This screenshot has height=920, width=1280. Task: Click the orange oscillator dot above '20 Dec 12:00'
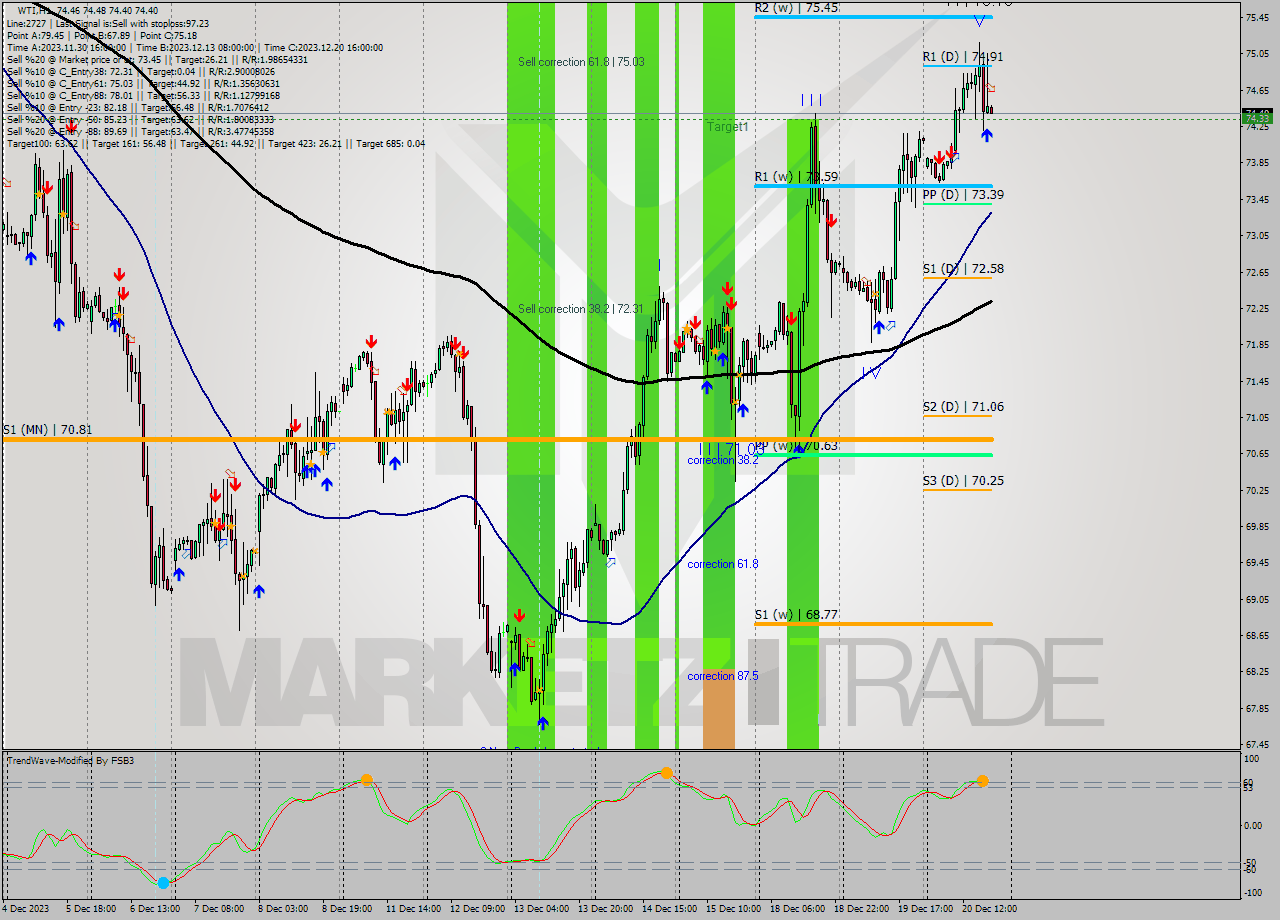pyautogui.click(x=982, y=781)
